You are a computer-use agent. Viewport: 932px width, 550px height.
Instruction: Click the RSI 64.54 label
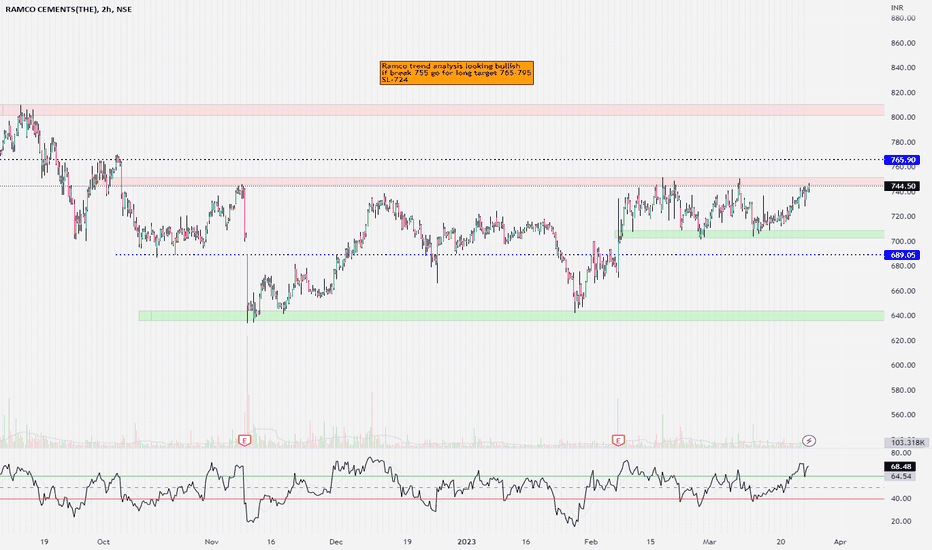[x=902, y=476]
